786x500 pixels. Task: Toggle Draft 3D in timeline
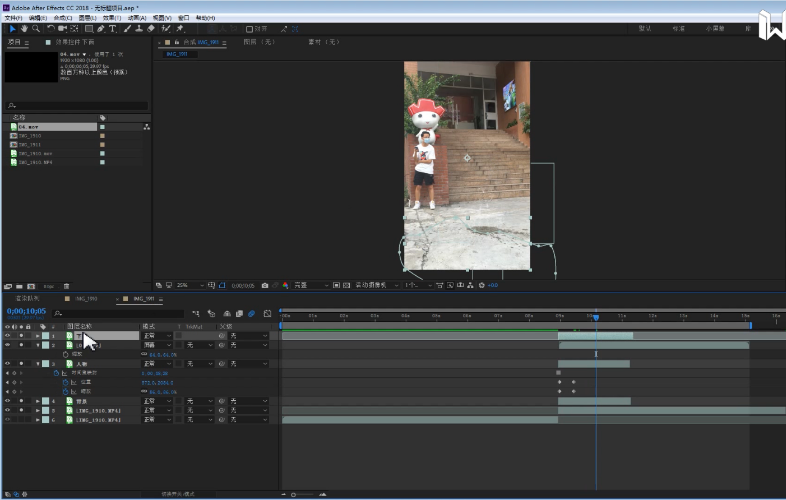coord(211,313)
